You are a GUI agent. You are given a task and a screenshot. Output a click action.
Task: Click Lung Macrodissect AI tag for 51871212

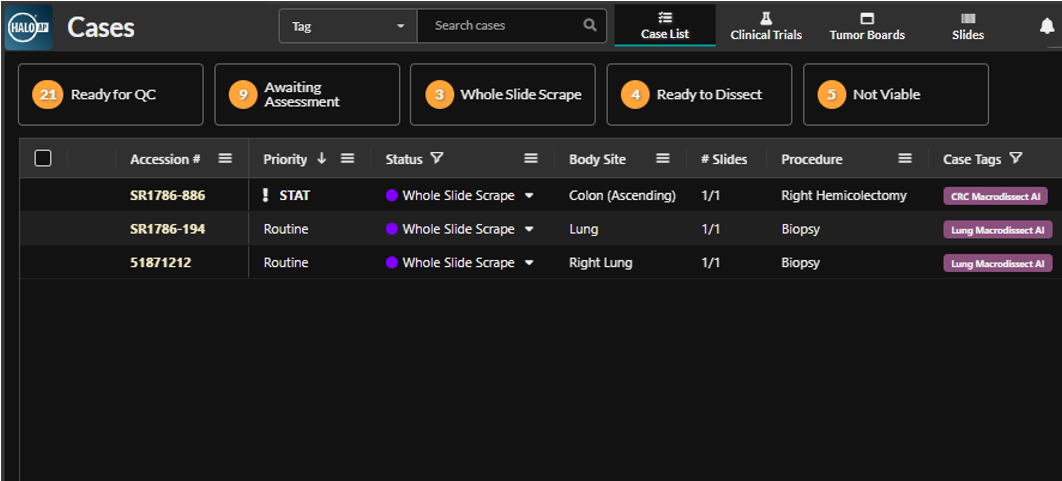(998, 264)
